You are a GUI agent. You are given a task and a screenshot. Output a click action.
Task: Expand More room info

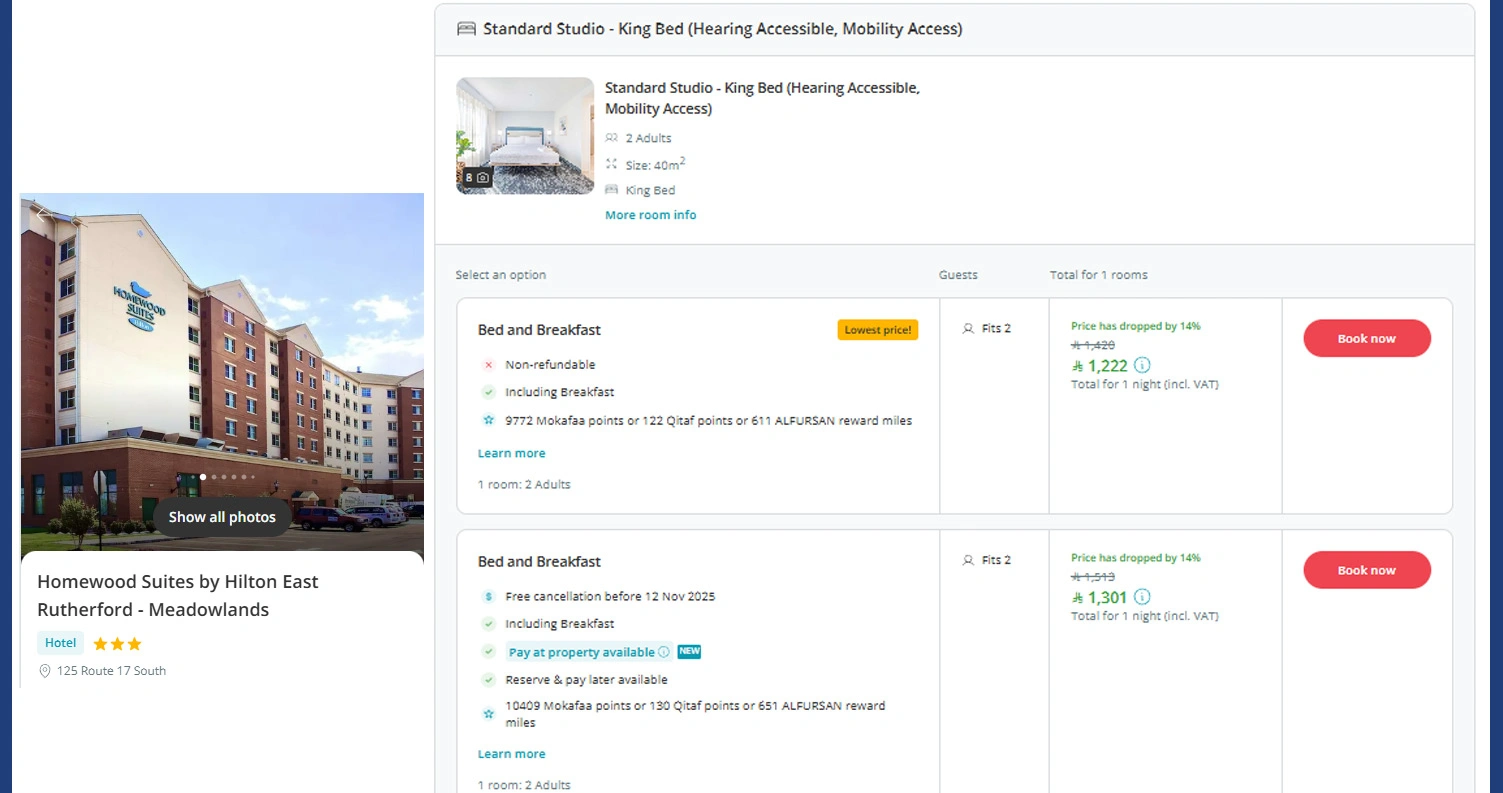(x=650, y=215)
